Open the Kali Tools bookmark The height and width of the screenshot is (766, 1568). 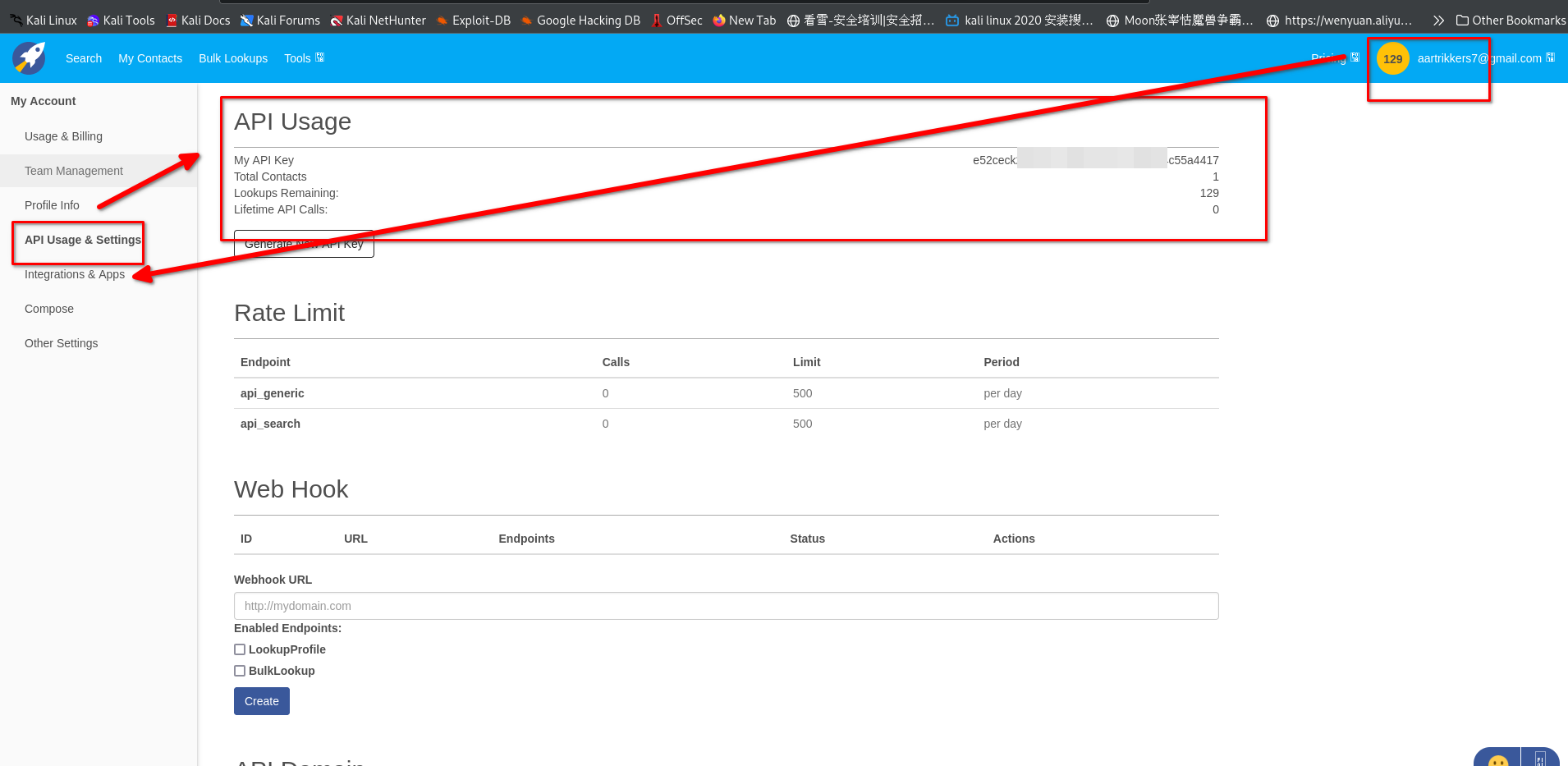tap(121, 21)
